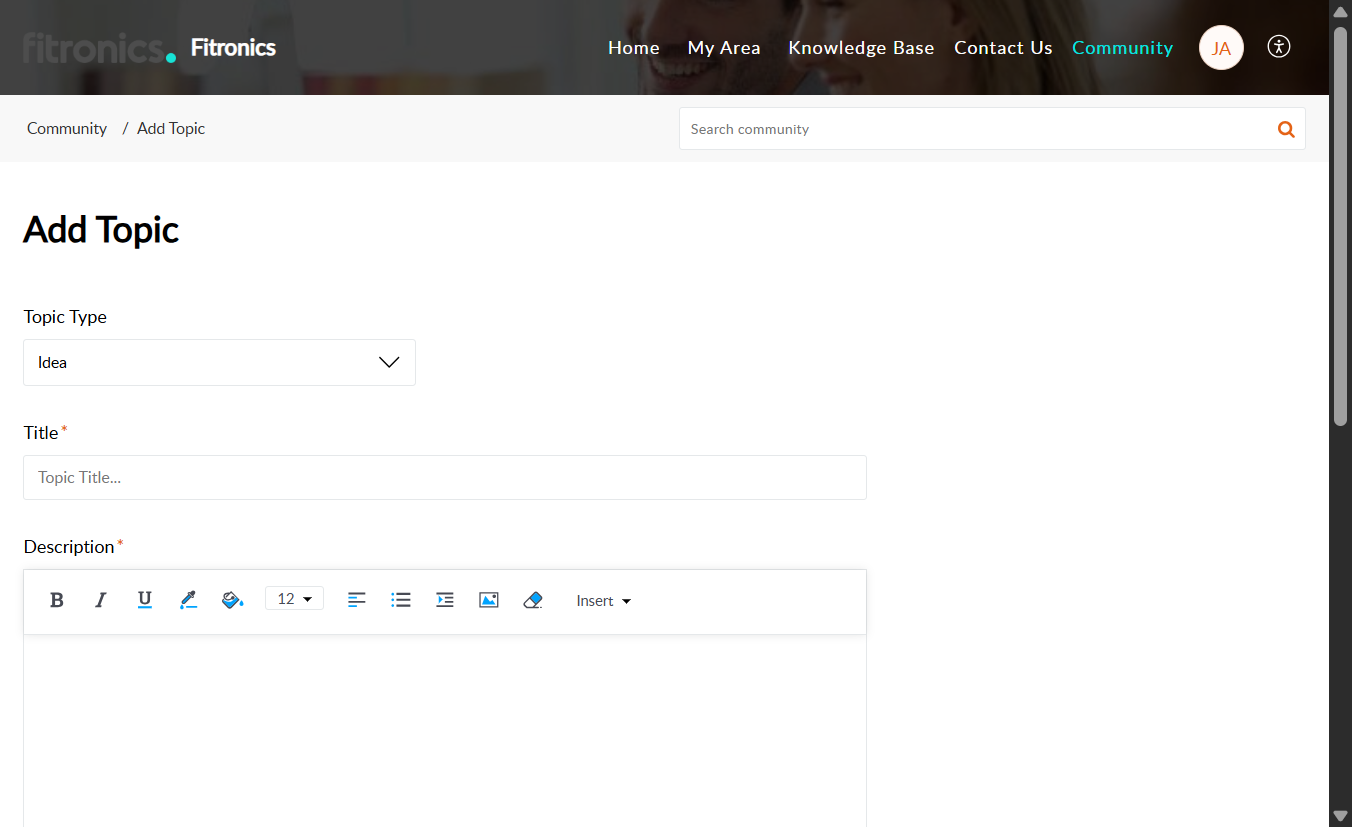Open the text alignment options
Image resolution: width=1352 pixels, height=827 pixels.
[x=357, y=600]
